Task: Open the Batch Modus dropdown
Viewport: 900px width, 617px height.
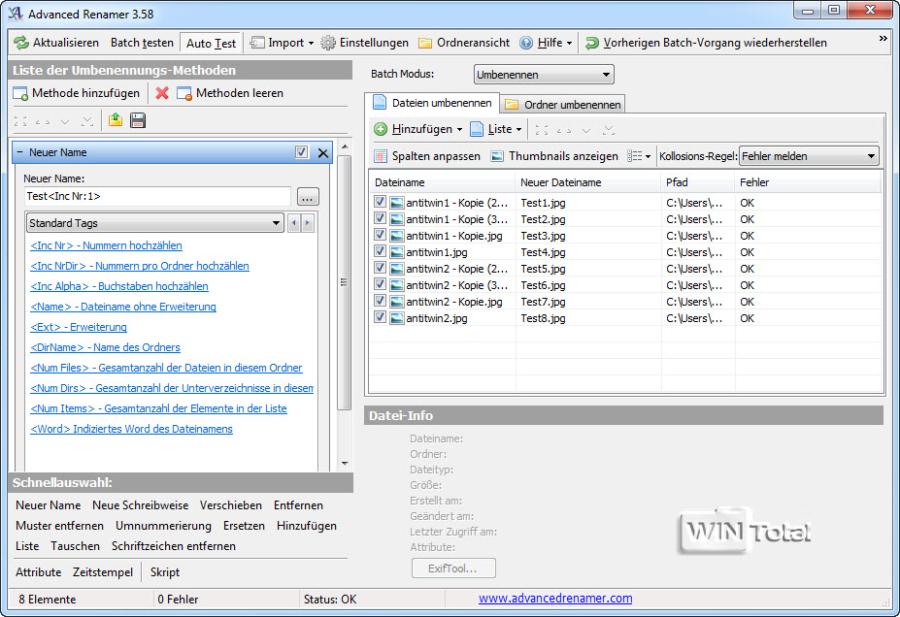Action: click(x=543, y=75)
